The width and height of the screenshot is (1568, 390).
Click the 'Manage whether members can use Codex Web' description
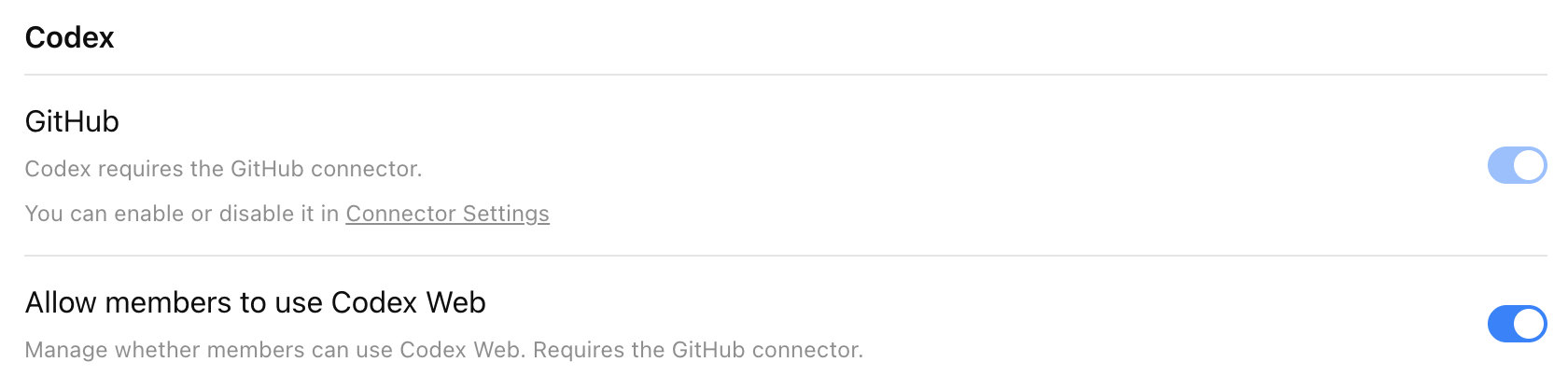(276, 350)
